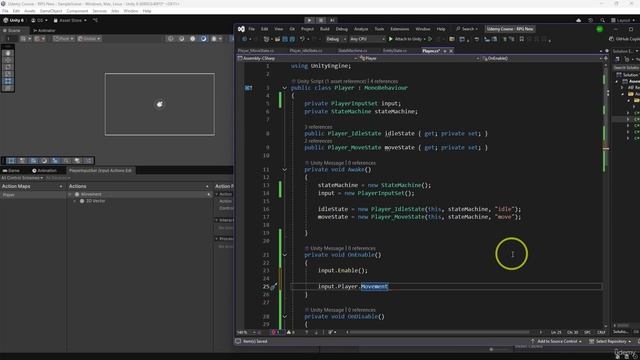640x360 pixels.
Task: Select the Movement action row
Action: click(x=140, y=194)
